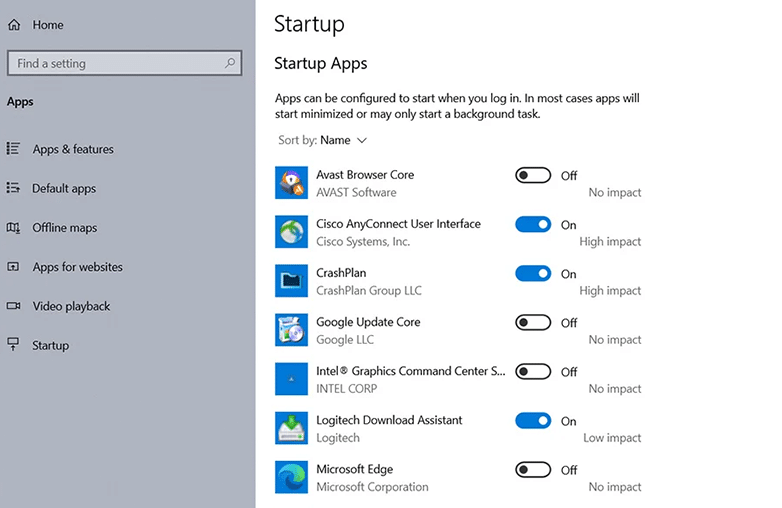The image size is (782, 508).
Task: Click the Apps for websites icon
Action: [13, 267]
